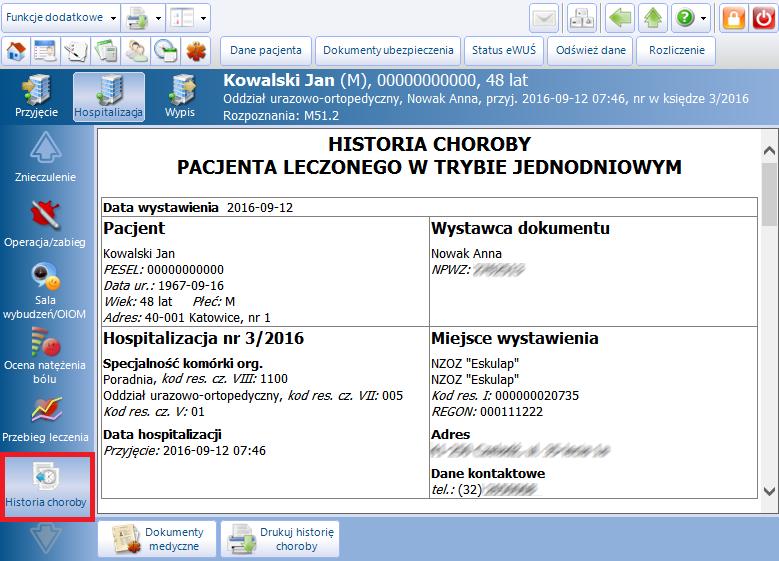
Task: Open the checklist with pen icon
Action: tap(76, 51)
